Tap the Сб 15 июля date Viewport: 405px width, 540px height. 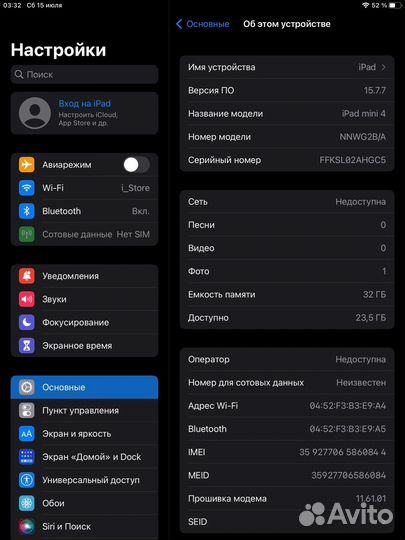click(x=44, y=6)
